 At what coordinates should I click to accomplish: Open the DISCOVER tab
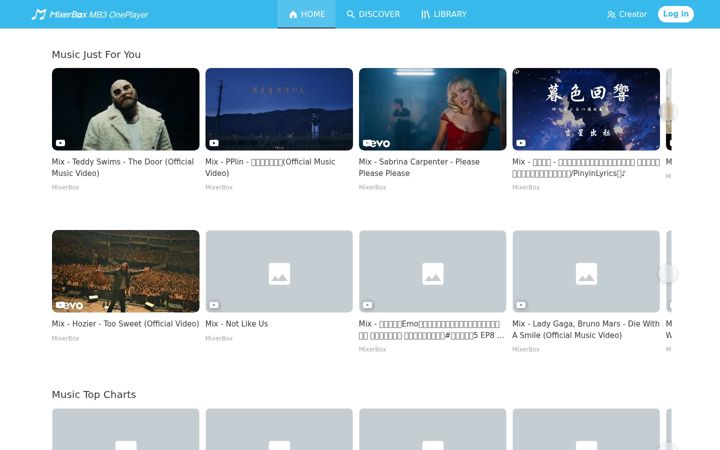click(x=373, y=14)
